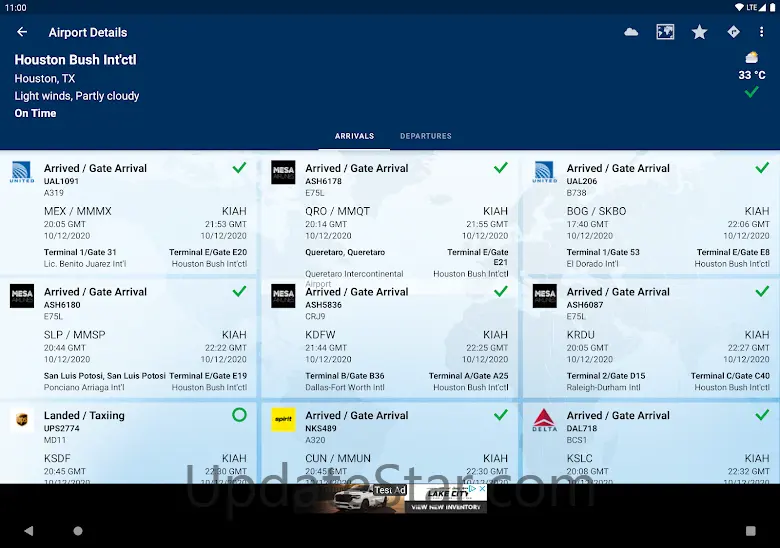780x548 pixels.
Task: Tap status checkmark on DAL718 card
Action: click(762, 415)
